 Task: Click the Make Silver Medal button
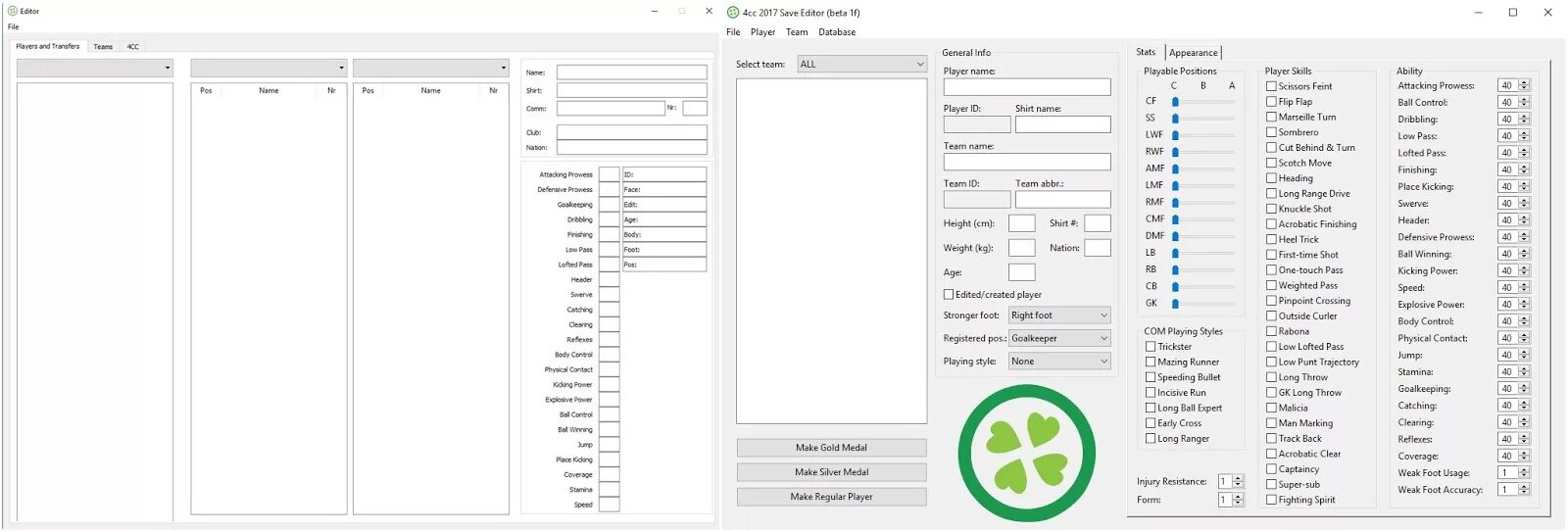[x=831, y=472]
